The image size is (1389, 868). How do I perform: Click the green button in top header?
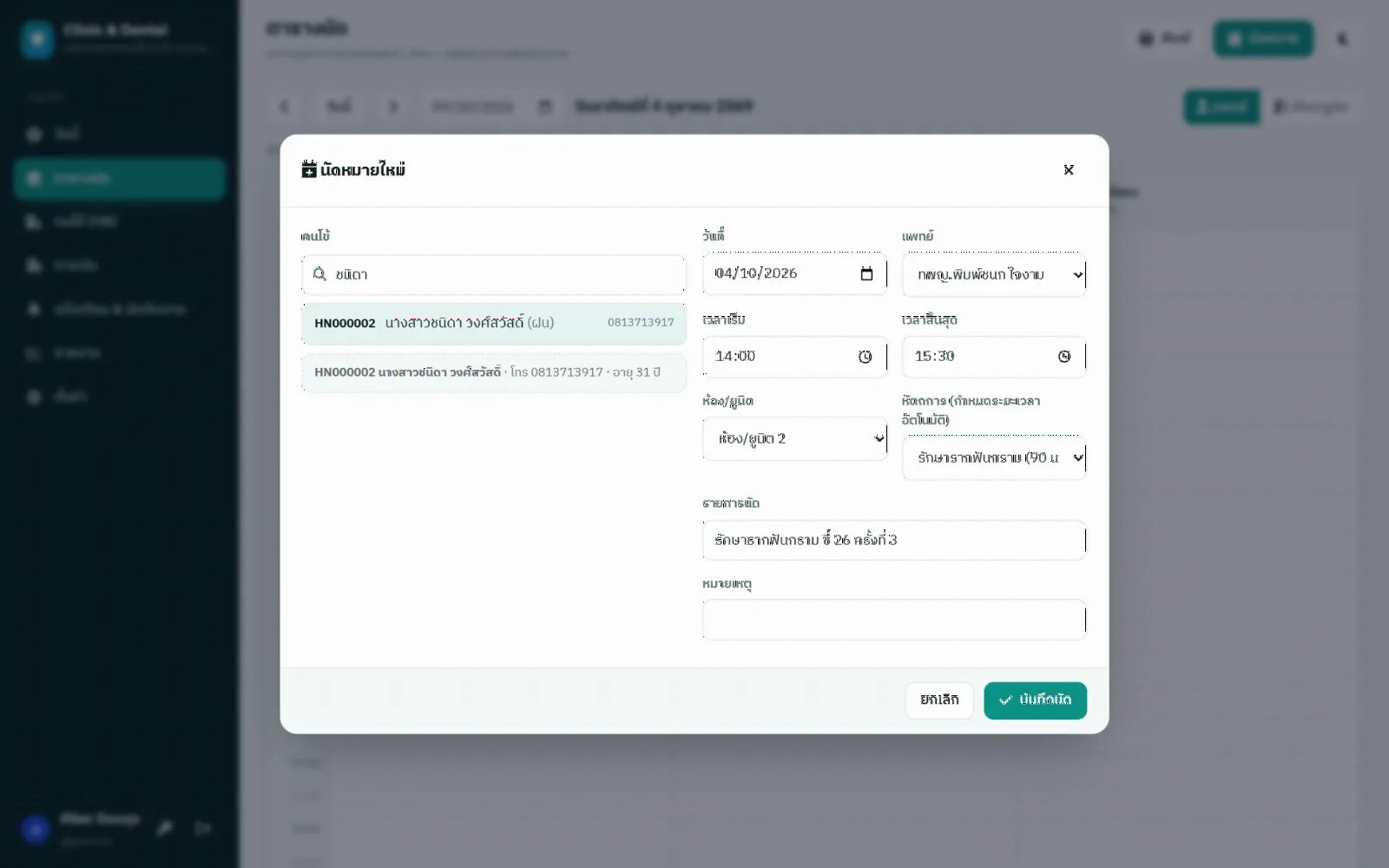pos(1263,39)
